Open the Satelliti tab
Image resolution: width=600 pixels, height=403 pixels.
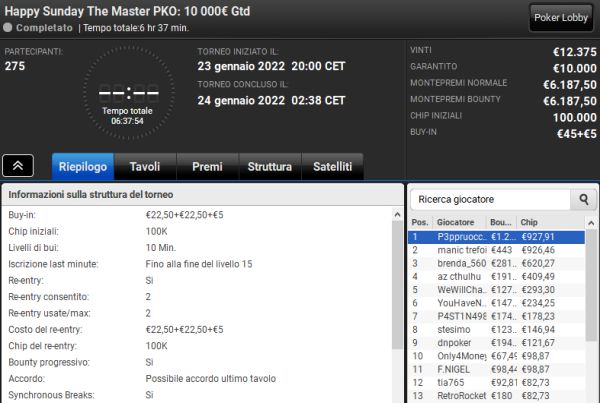click(333, 166)
